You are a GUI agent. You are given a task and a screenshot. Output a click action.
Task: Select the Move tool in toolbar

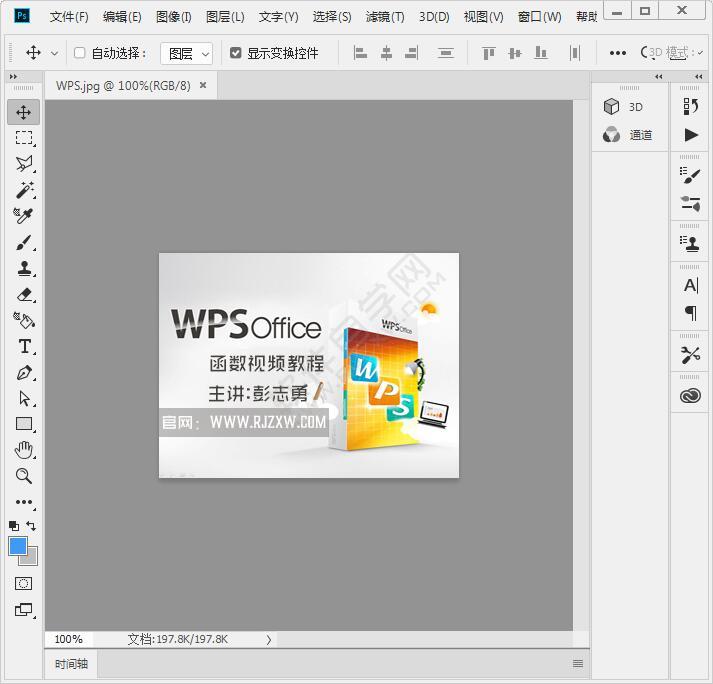click(24, 112)
